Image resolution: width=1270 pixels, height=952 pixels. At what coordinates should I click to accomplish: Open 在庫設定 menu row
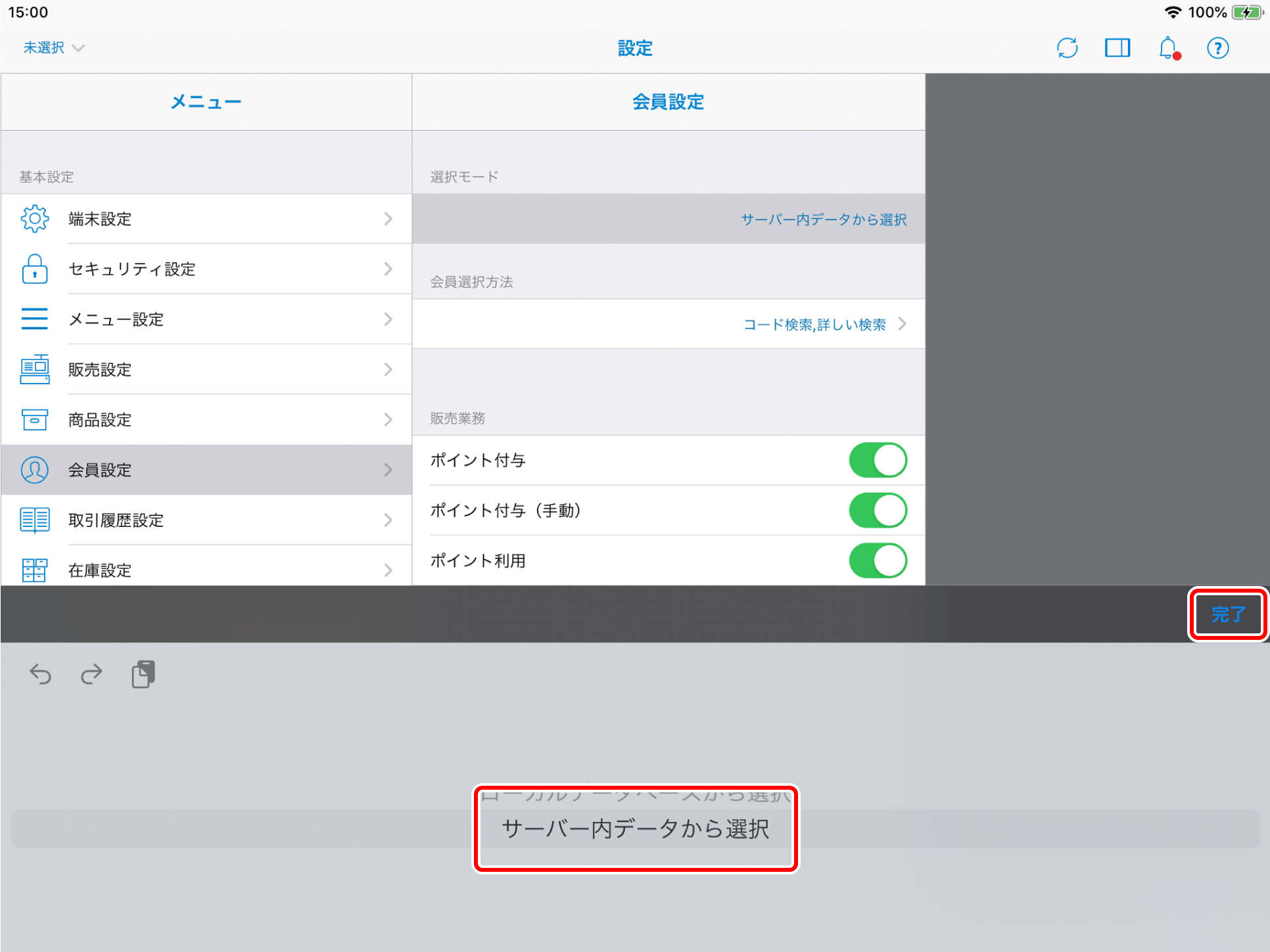coord(206,570)
